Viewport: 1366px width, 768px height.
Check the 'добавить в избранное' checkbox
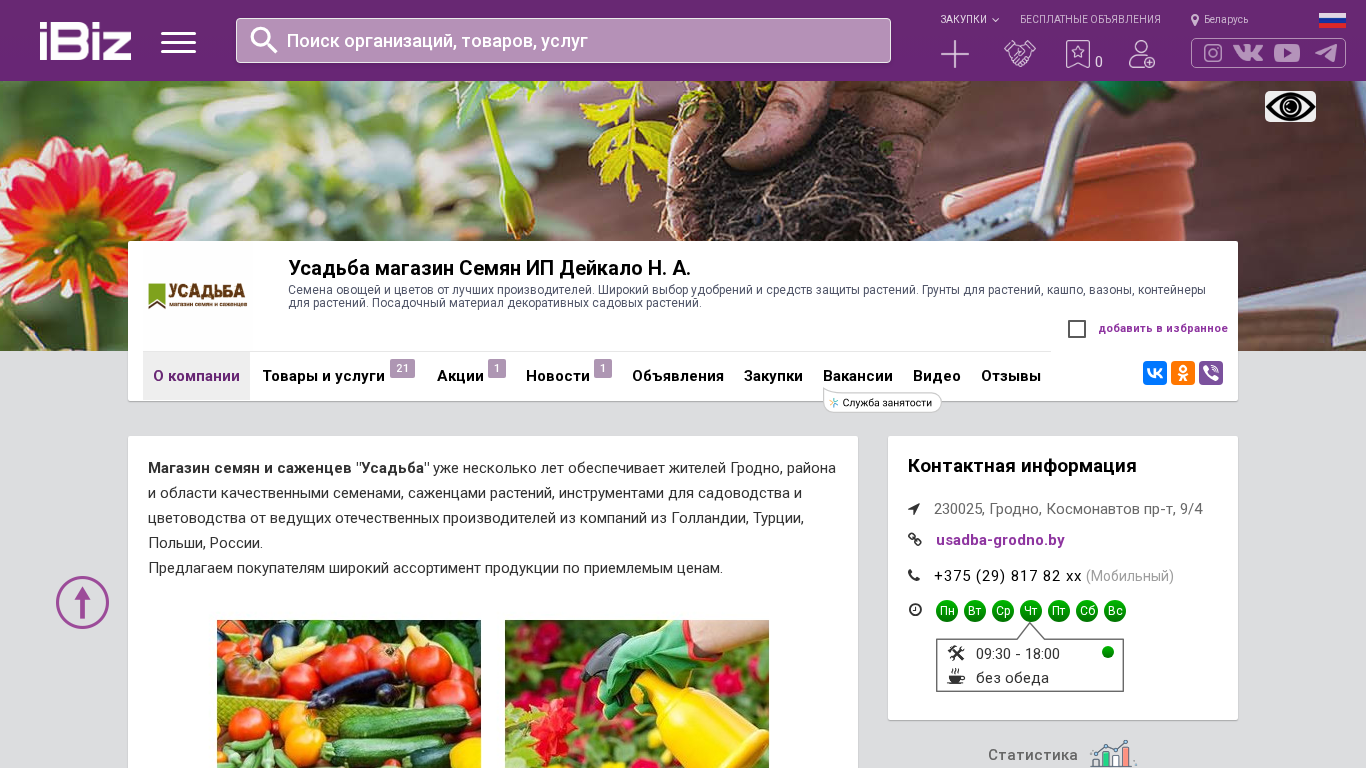point(1077,329)
